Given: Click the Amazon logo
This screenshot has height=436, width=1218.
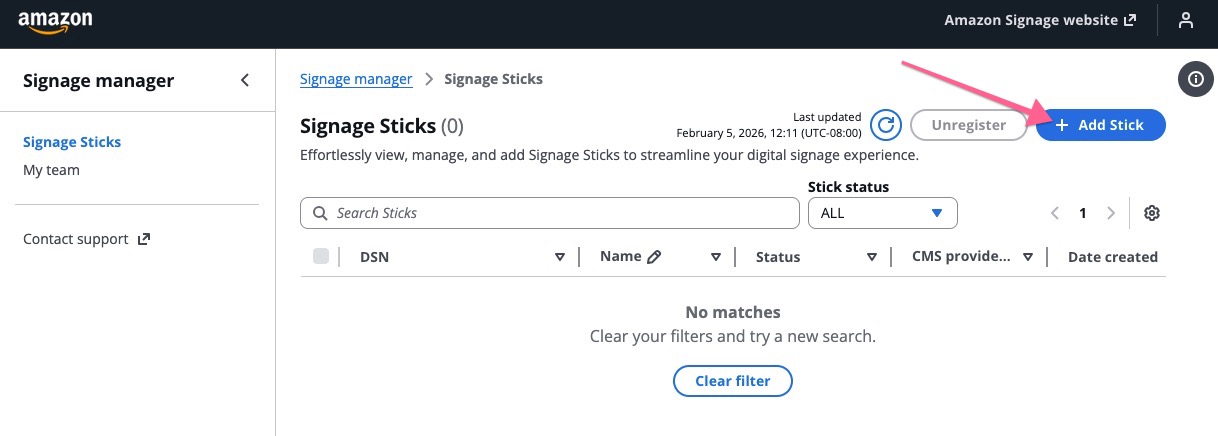Looking at the screenshot, I should coord(55,22).
